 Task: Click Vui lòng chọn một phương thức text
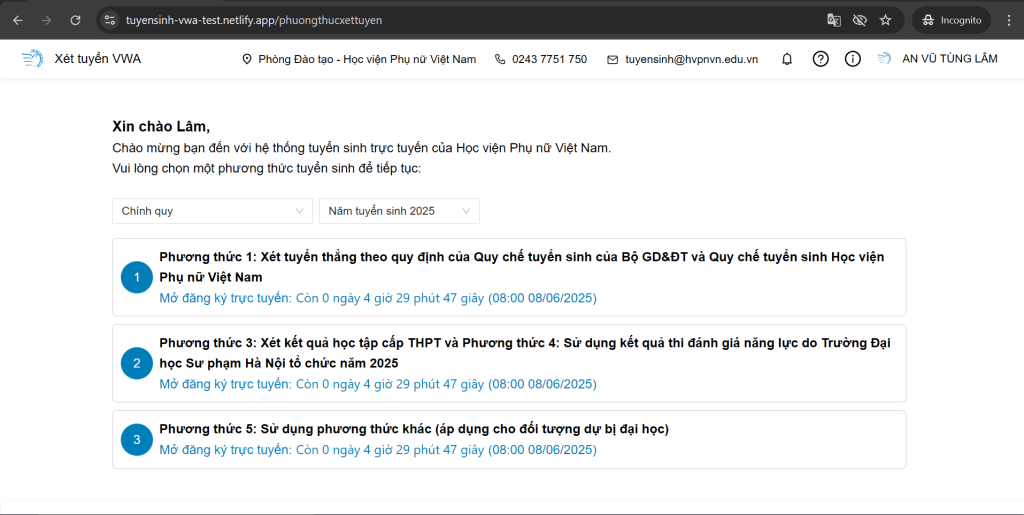(266, 168)
